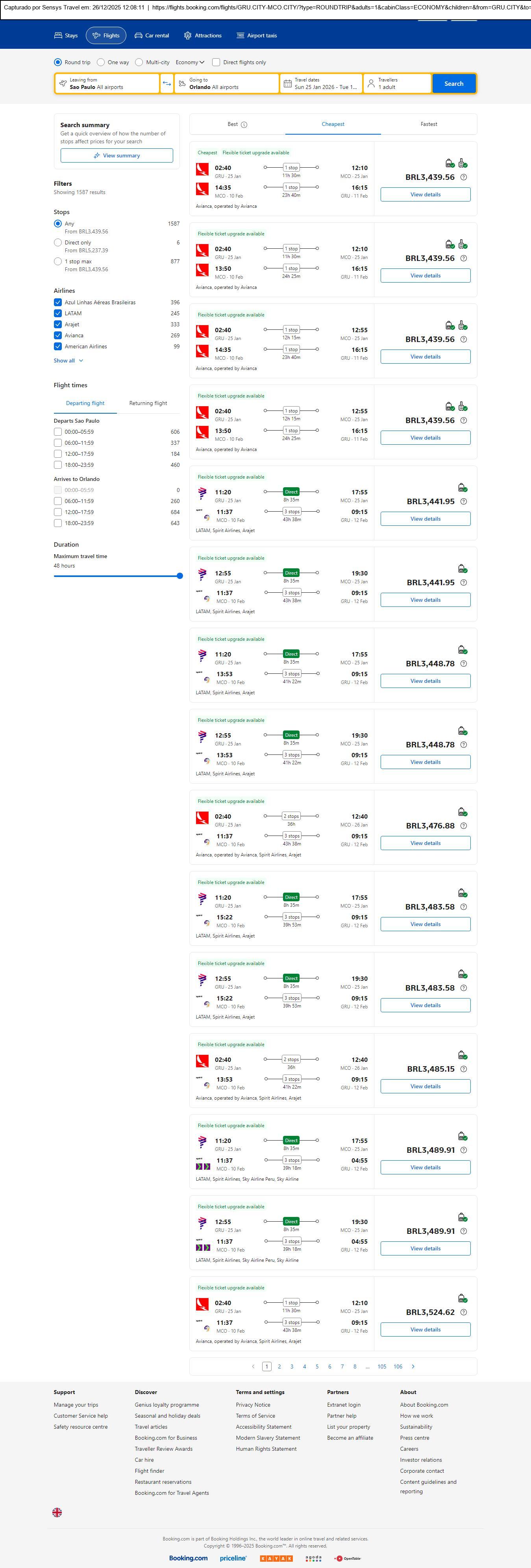This screenshot has width=531, height=1568.
Task: Click the swap origin and destination arrows icon
Action: 167,83
